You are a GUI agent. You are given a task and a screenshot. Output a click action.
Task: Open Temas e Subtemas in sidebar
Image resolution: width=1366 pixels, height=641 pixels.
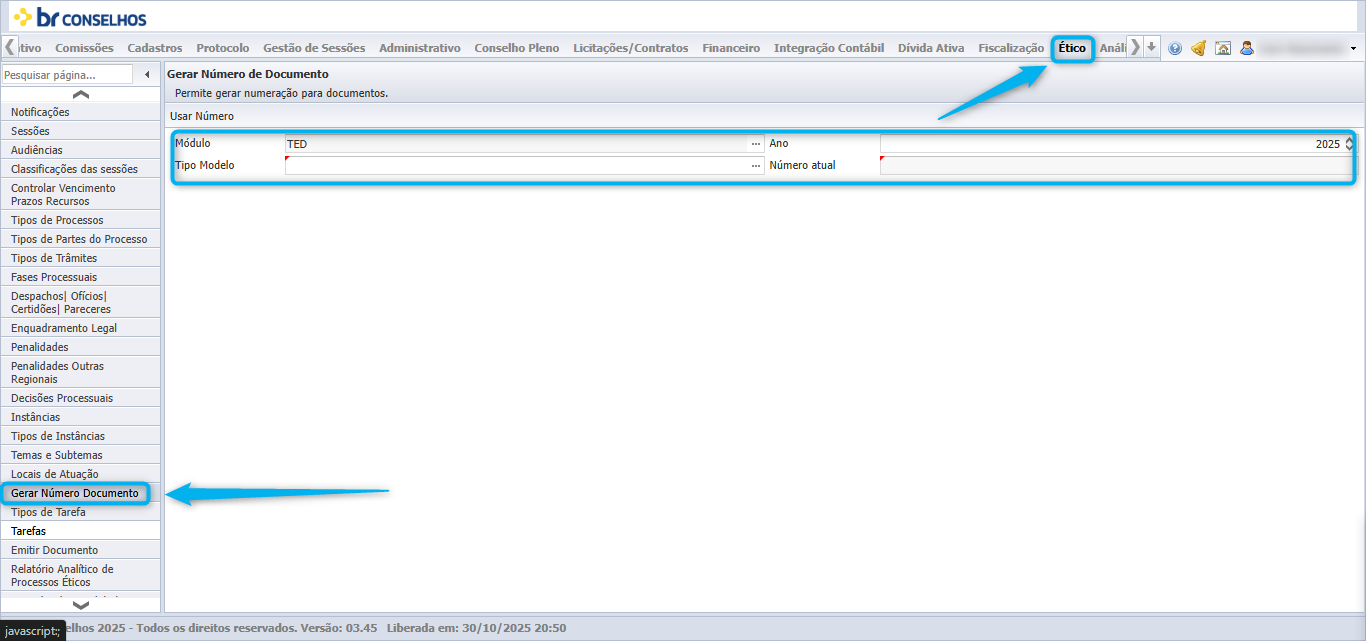pyautogui.click(x=80, y=455)
